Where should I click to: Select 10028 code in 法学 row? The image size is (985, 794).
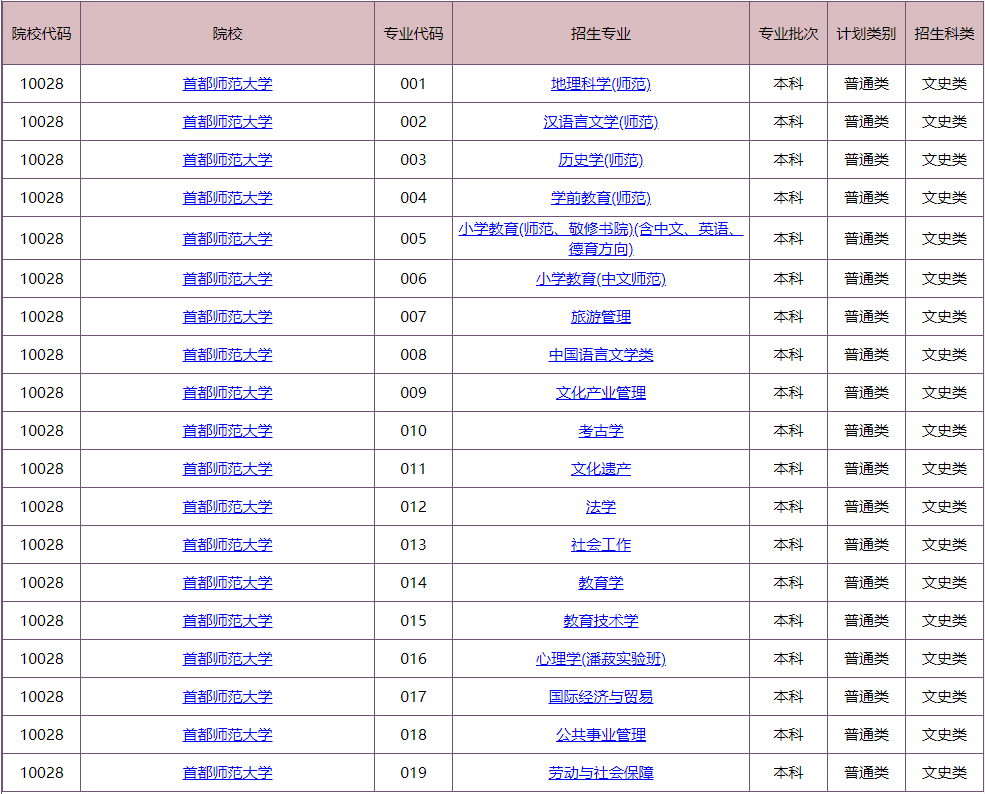pos(41,507)
